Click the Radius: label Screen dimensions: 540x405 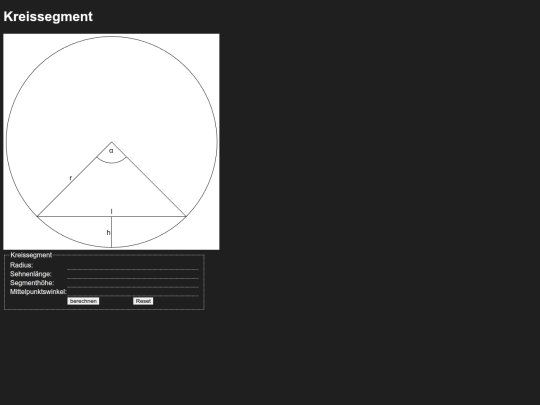pos(21,265)
